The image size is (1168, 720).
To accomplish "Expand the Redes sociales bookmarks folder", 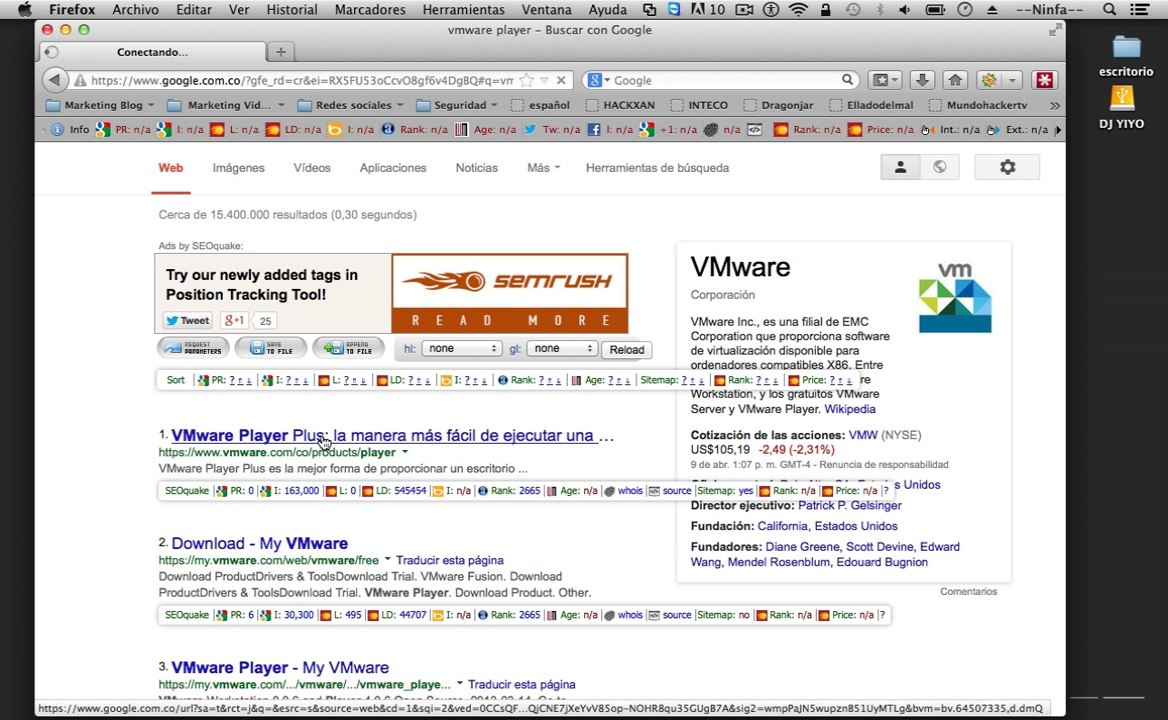I will coord(350,105).
